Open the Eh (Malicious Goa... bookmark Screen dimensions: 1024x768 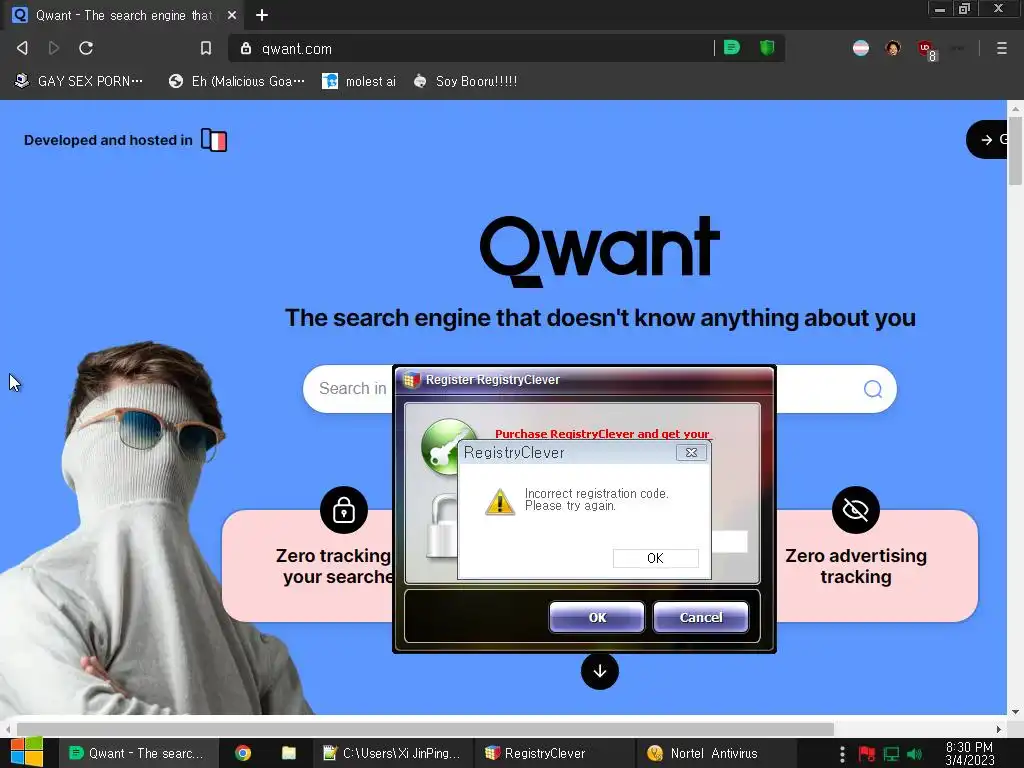click(x=237, y=81)
